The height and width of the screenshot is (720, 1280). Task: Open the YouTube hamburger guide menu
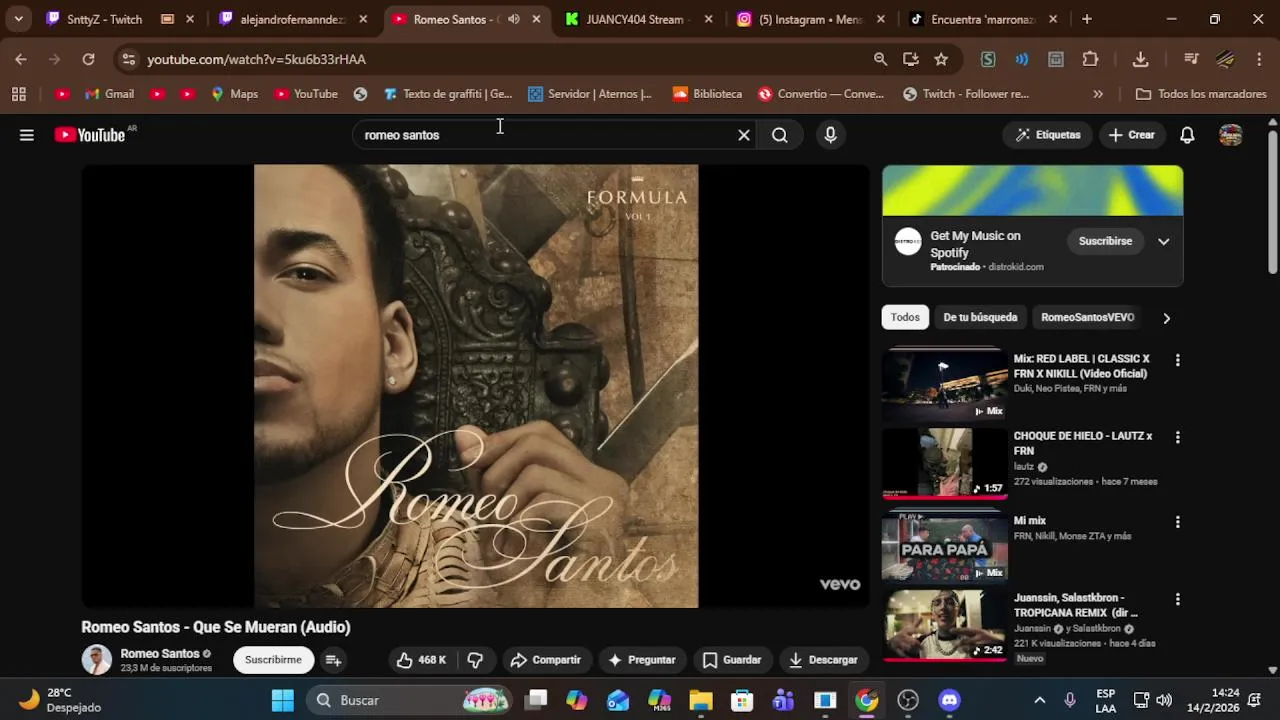(x=27, y=135)
